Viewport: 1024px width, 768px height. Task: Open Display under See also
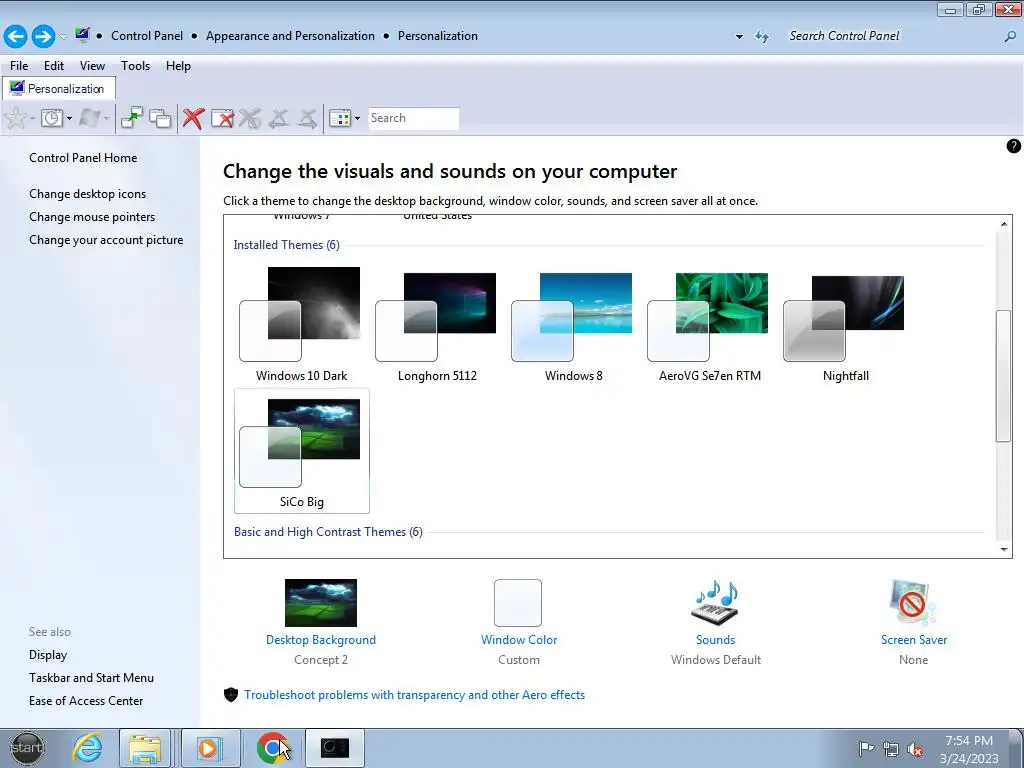(x=48, y=655)
